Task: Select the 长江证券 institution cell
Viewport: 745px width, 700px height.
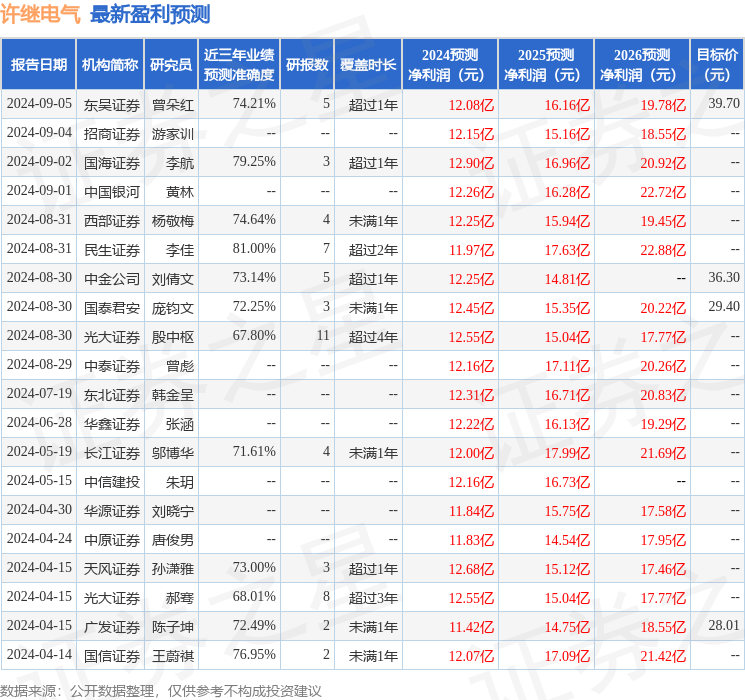Action: [112, 453]
